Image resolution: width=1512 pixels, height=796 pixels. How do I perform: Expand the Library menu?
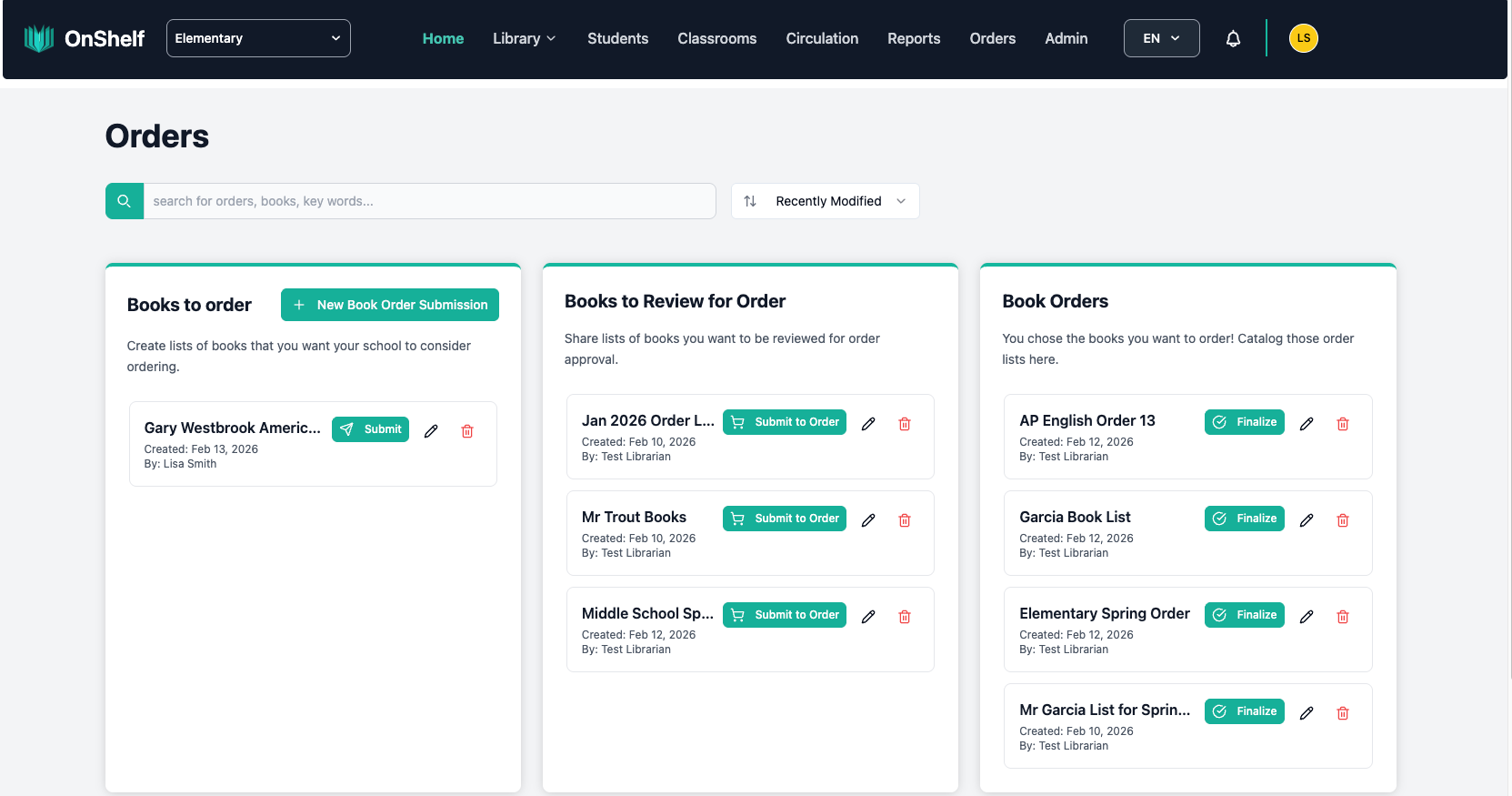point(524,38)
